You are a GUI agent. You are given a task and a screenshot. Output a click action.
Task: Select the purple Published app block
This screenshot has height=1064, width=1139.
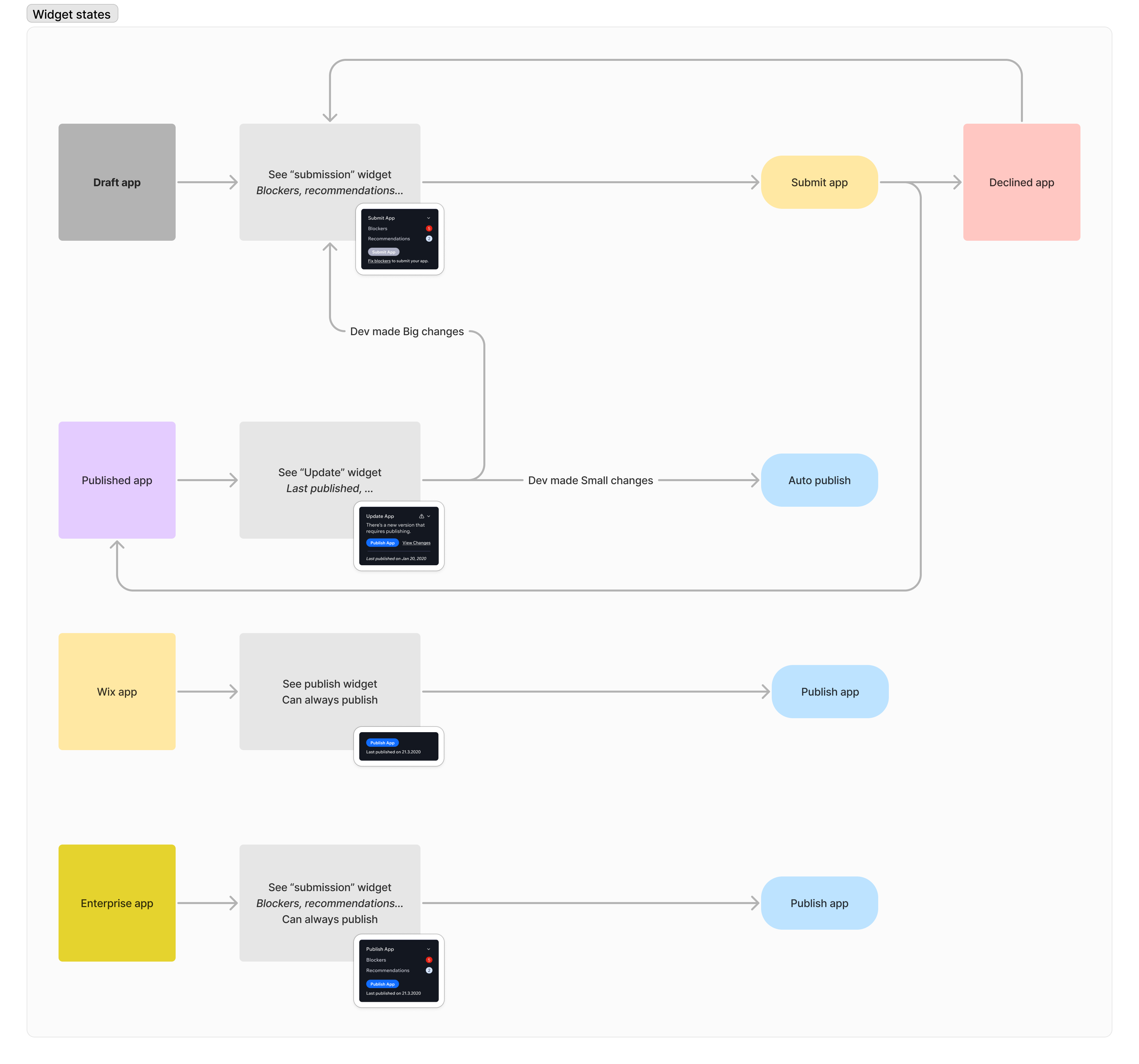tap(117, 480)
